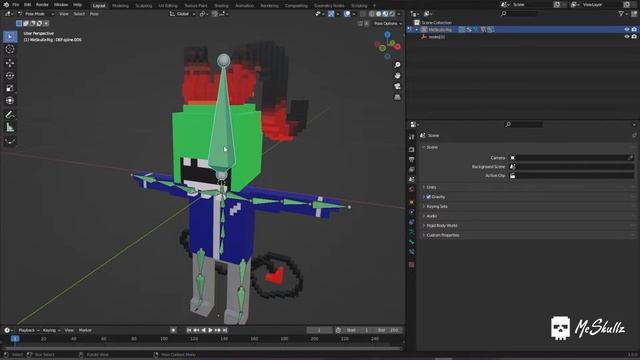Toggle auto keying record button
This screenshot has width=640, height=360.
pos(173,330)
